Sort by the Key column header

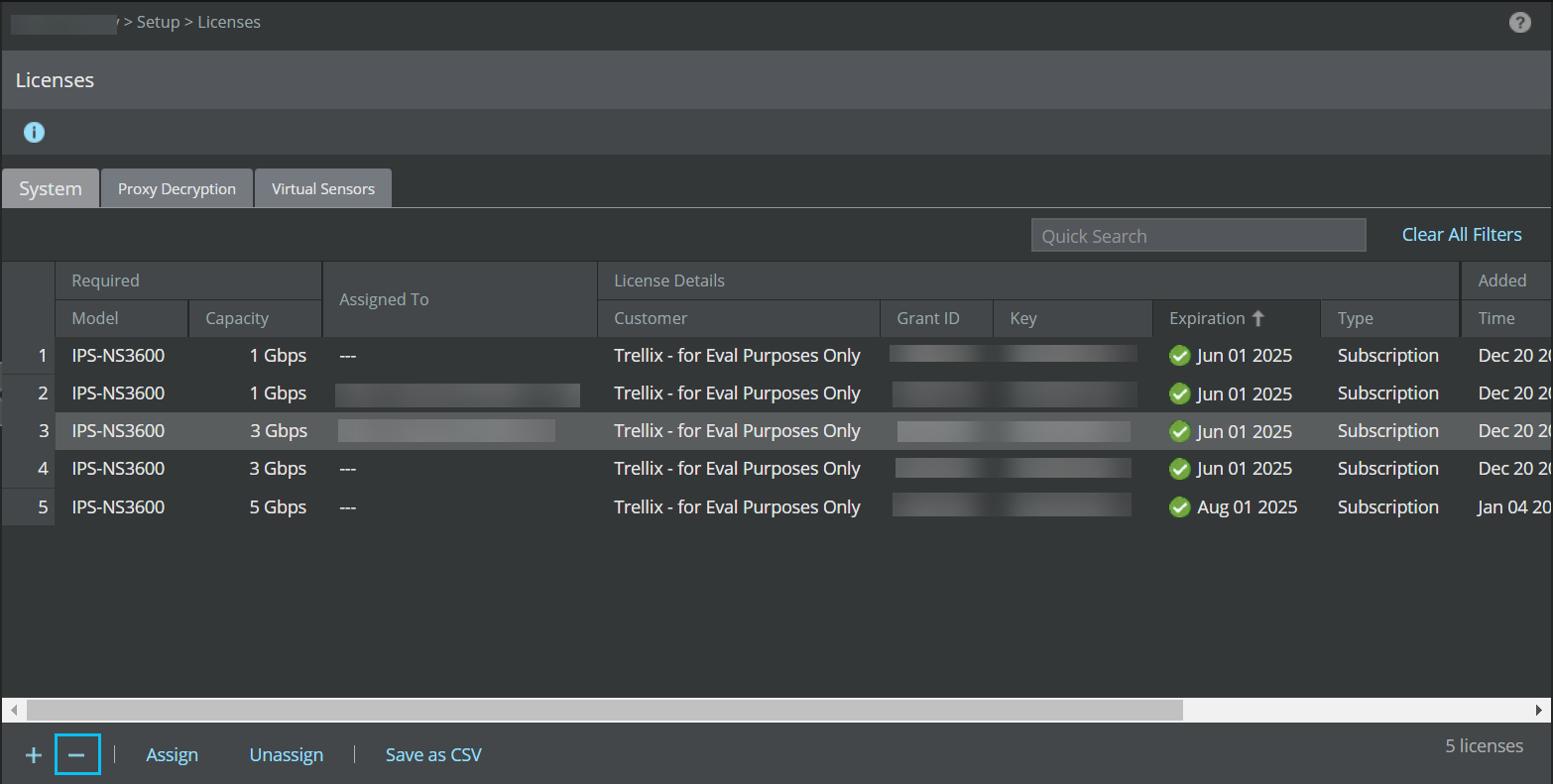point(1073,318)
